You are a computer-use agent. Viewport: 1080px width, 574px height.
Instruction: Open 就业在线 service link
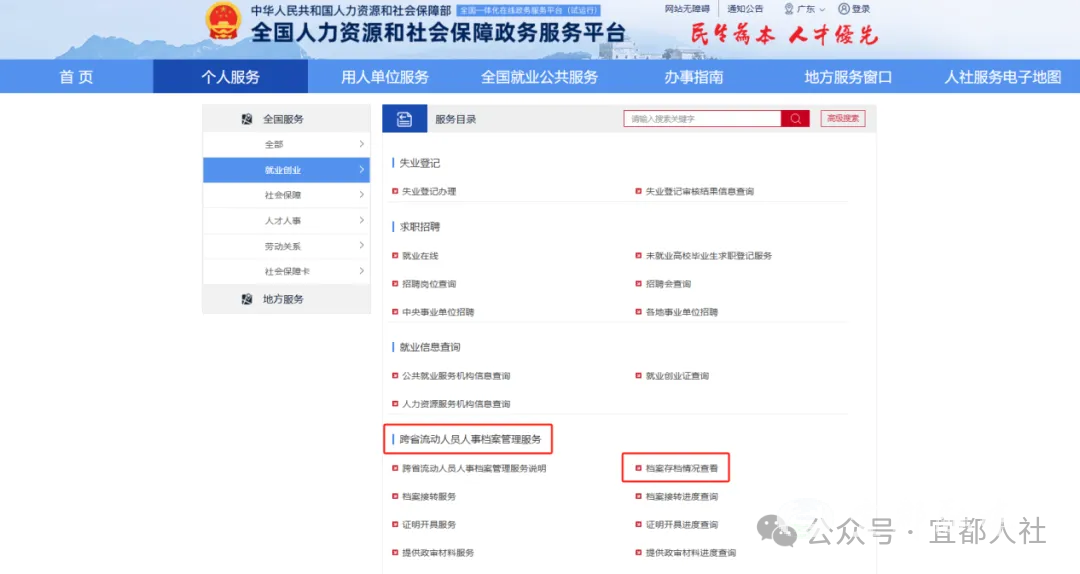pos(420,256)
